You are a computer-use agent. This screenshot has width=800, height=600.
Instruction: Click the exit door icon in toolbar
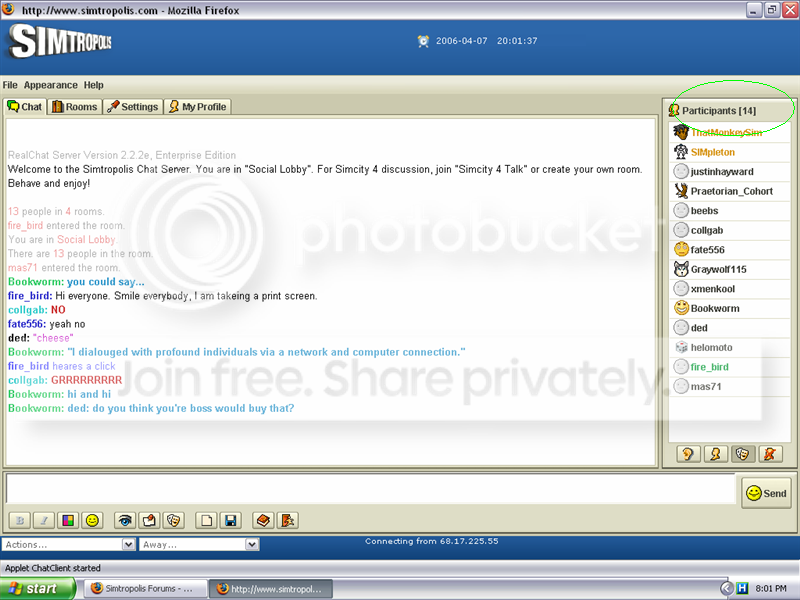[288, 520]
